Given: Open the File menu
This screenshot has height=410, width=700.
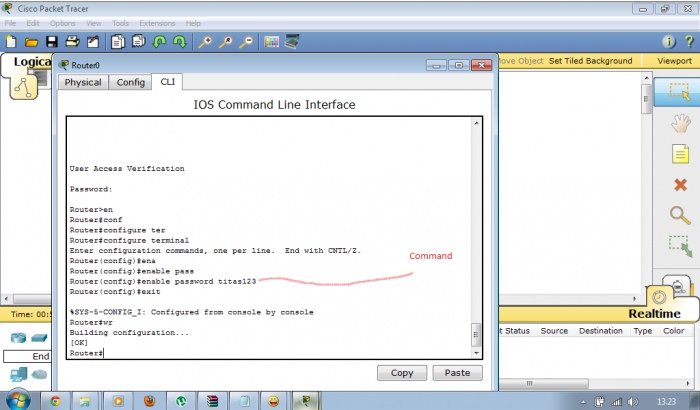Looking at the screenshot, I should [10, 23].
